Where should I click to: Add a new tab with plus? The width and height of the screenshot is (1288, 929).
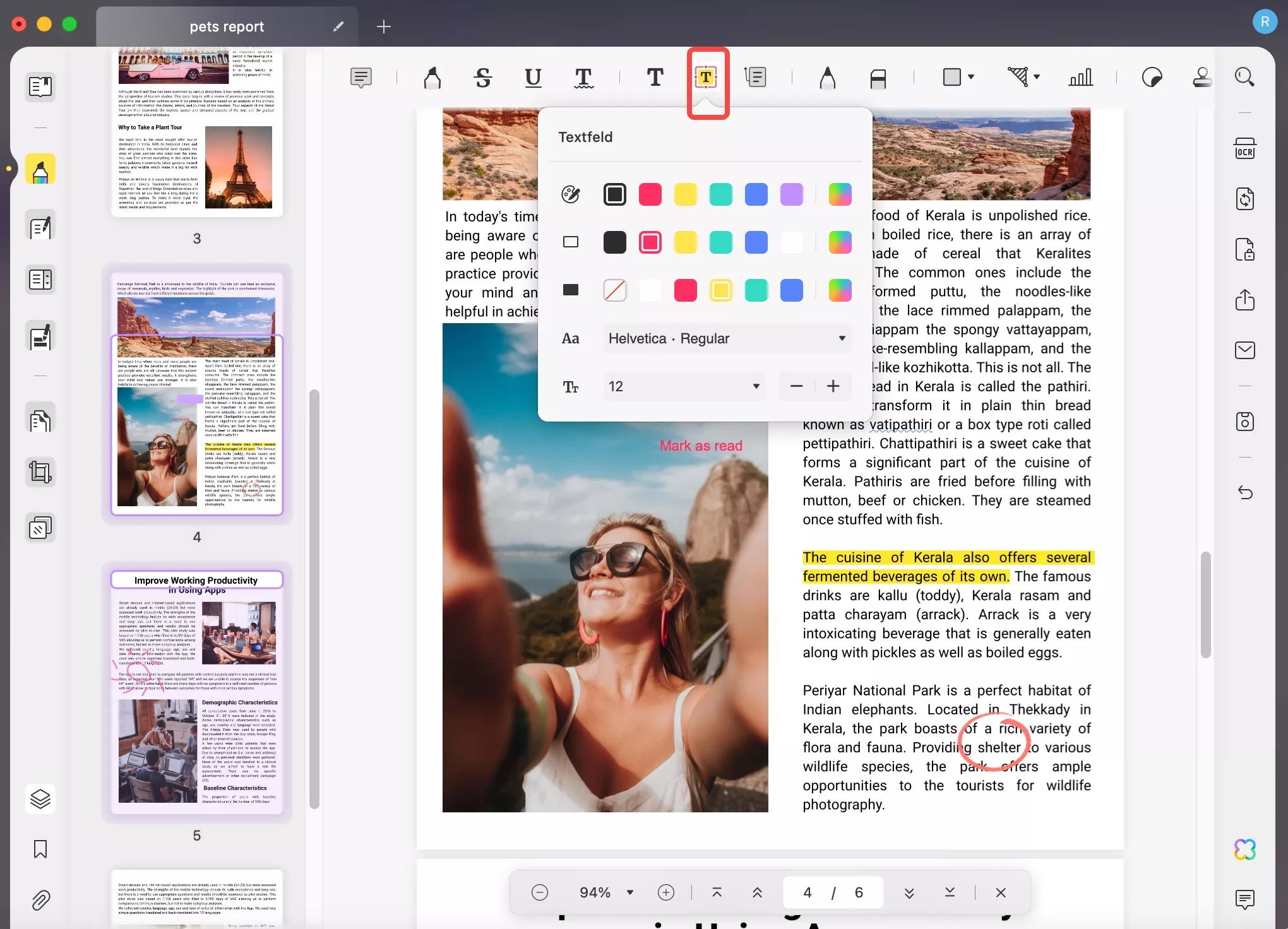(383, 27)
